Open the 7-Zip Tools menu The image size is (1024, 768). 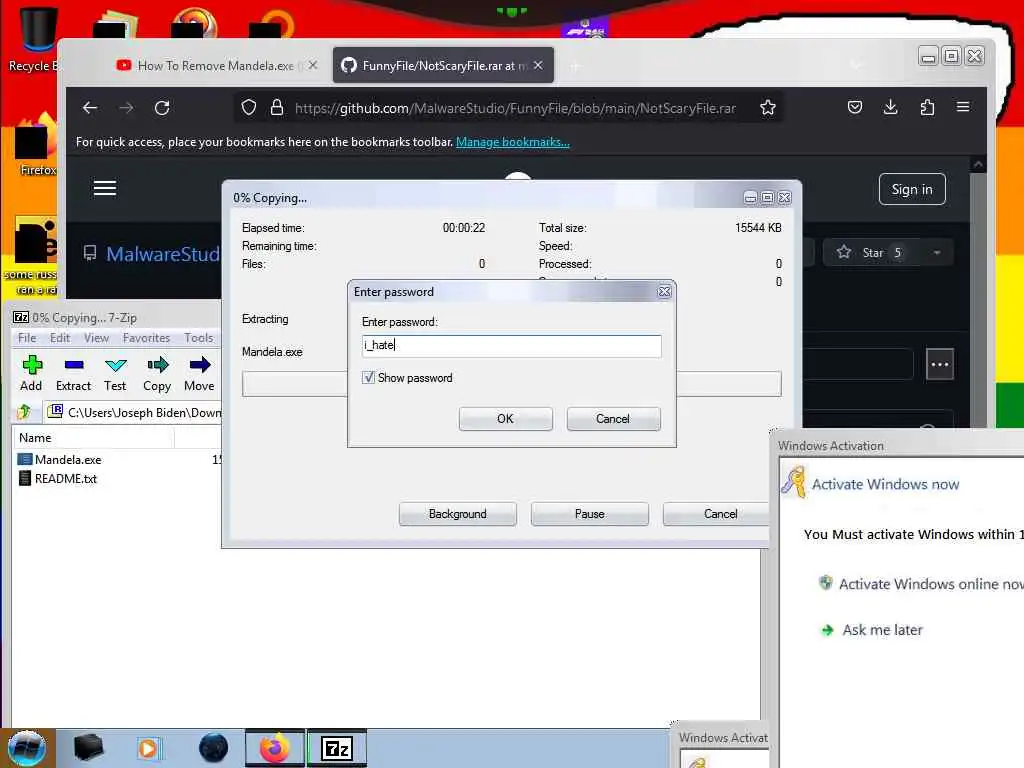(x=199, y=338)
